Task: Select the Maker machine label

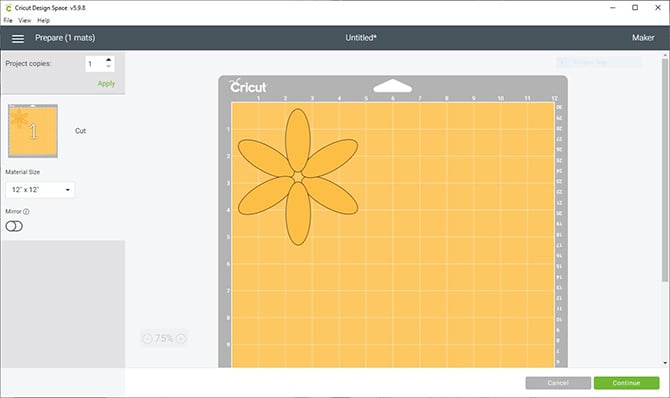Action: pyautogui.click(x=643, y=38)
